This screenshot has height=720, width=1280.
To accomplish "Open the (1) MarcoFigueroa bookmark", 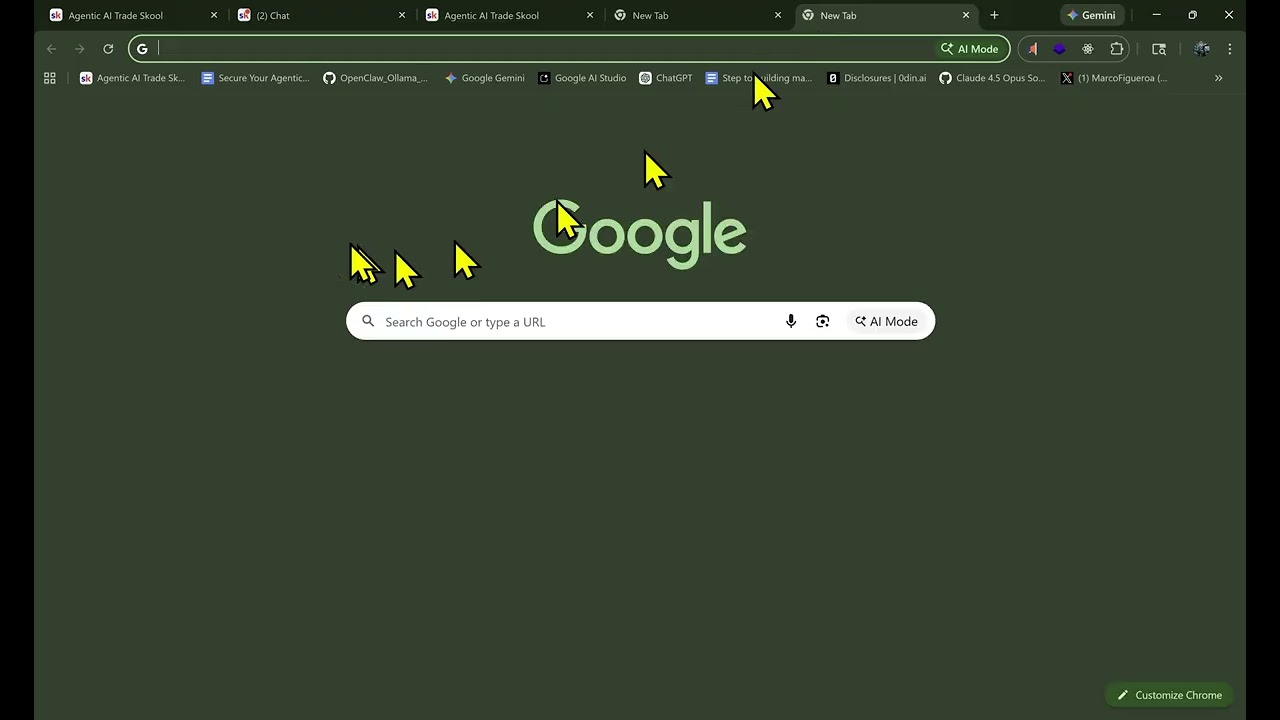I will tap(1114, 78).
